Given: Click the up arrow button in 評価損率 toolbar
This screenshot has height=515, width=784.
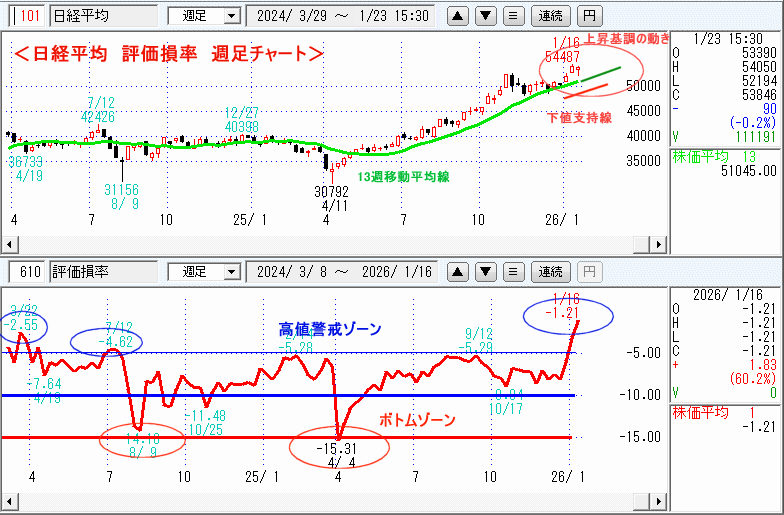Looking at the screenshot, I should point(457,272).
